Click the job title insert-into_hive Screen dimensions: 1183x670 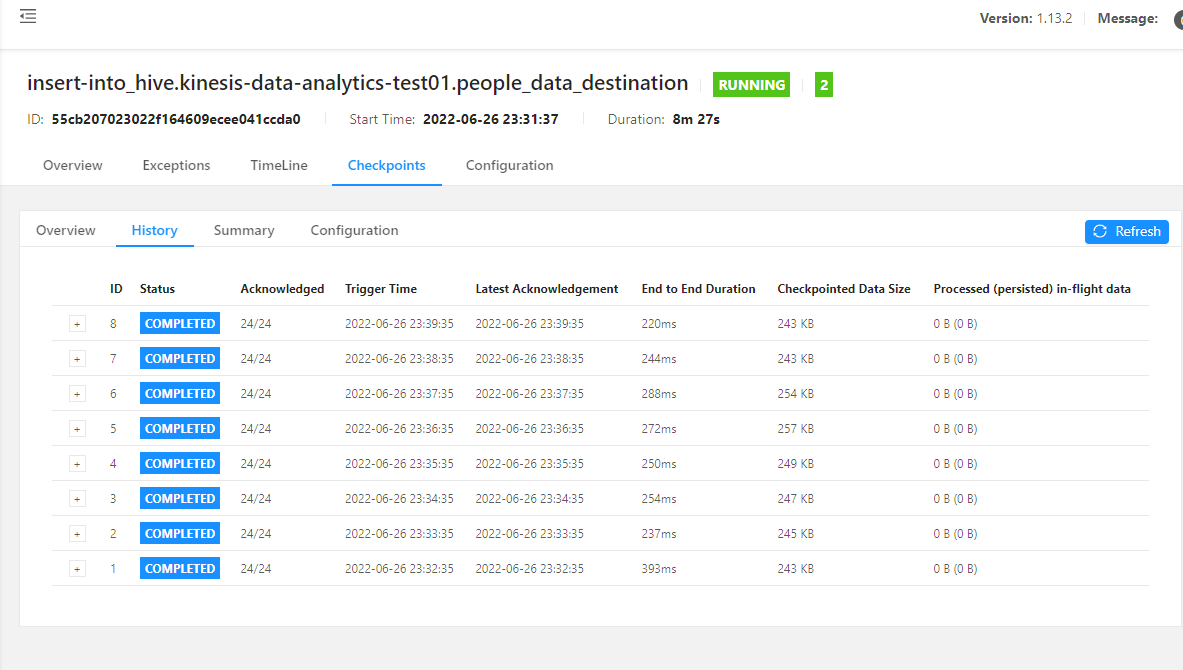point(358,83)
